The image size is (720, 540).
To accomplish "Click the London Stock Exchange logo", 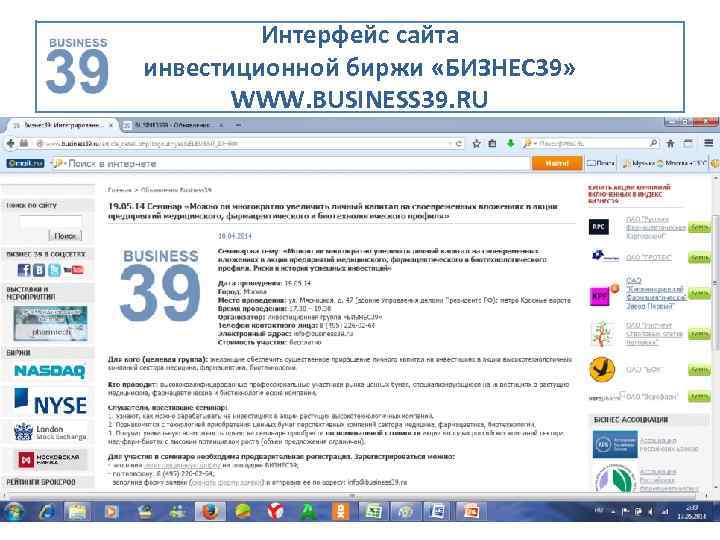I will [x=50, y=432].
